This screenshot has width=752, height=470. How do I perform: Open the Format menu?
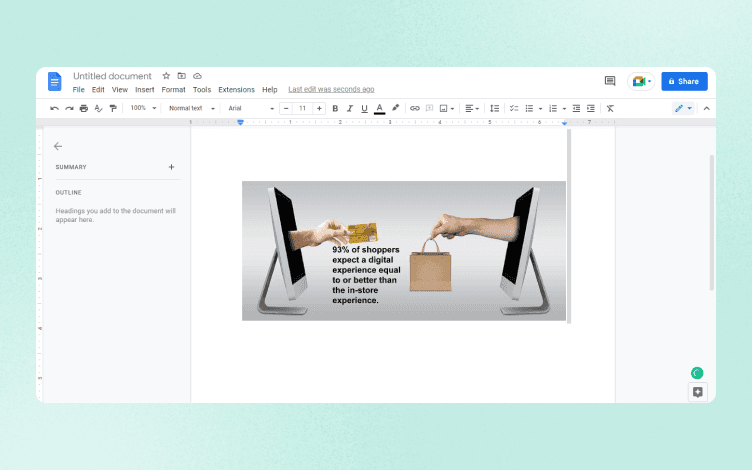pyautogui.click(x=173, y=90)
